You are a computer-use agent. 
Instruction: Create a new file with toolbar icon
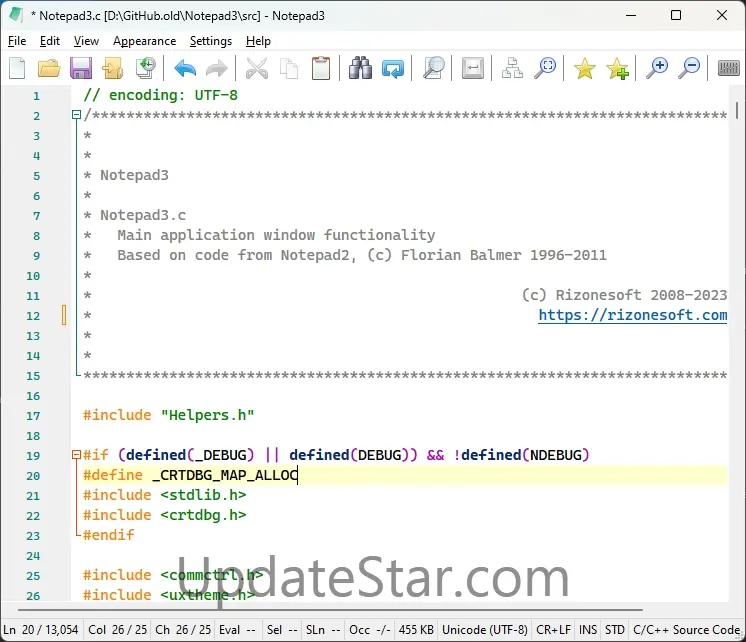pyautogui.click(x=18, y=68)
